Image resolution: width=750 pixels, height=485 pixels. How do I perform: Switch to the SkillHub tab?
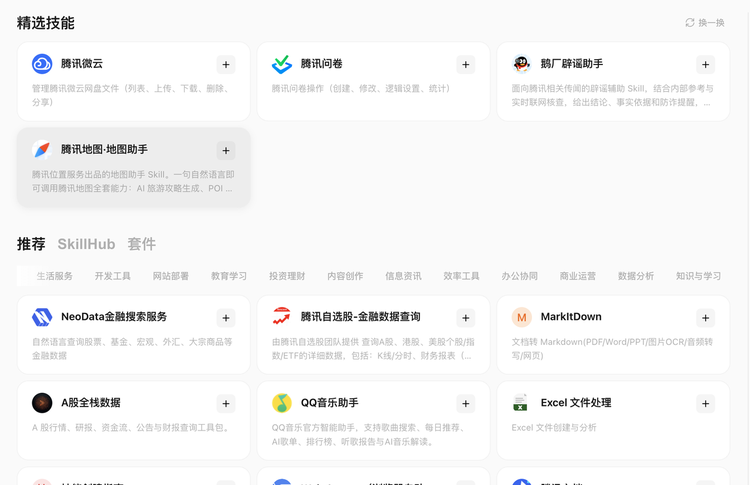click(86, 244)
